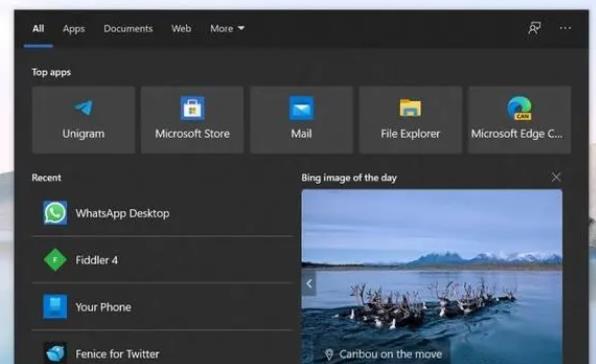Open the Mail app tile

301,120
